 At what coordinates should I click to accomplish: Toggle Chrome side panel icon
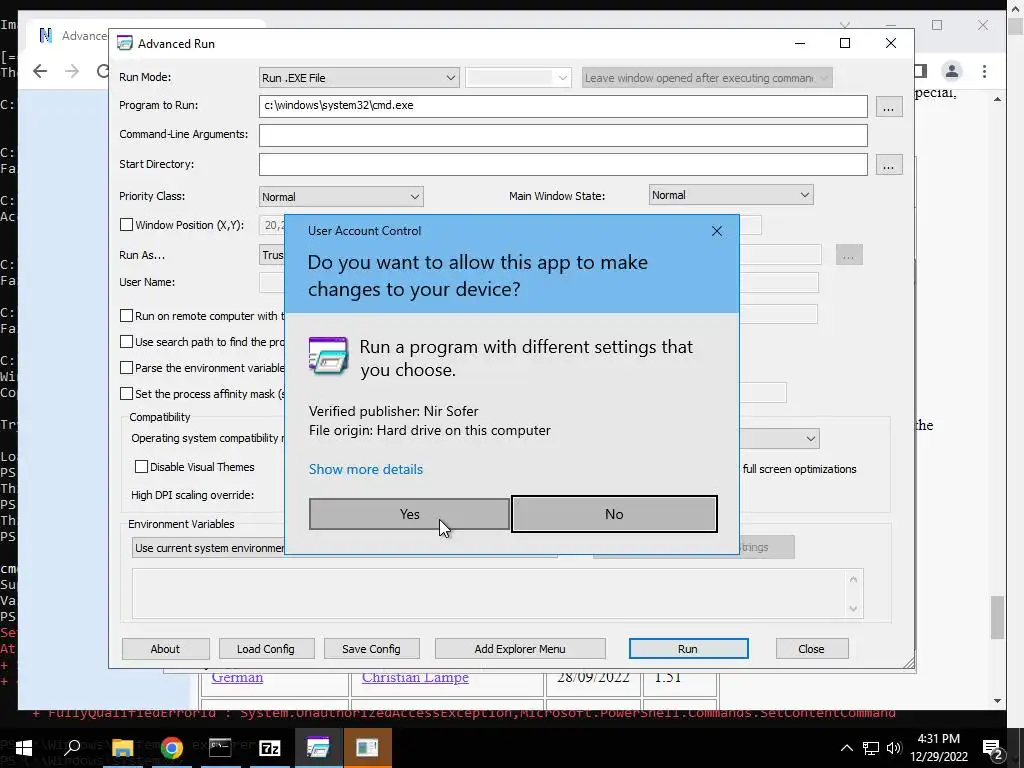[921, 71]
